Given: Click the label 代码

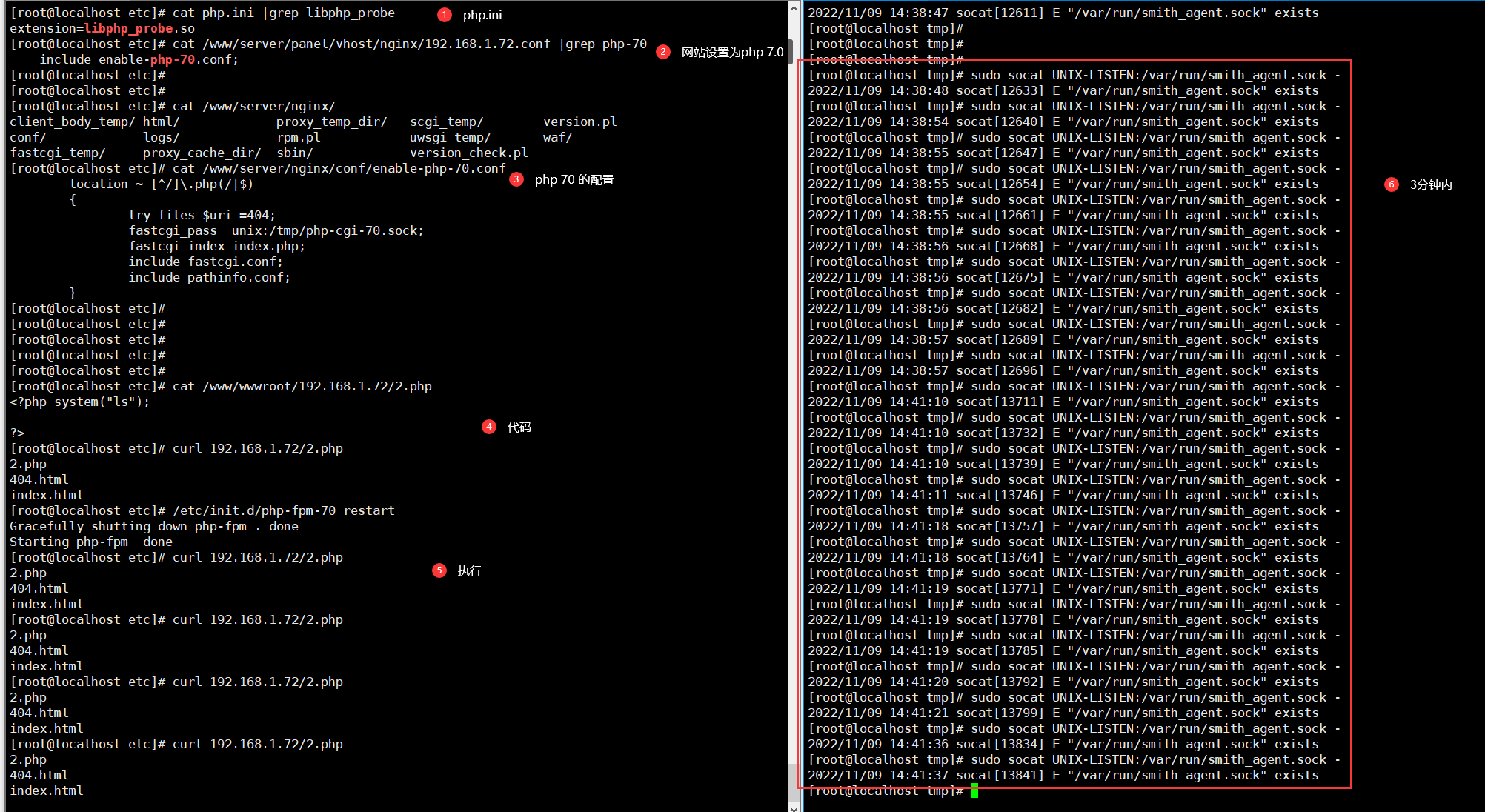Looking at the screenshot, I should pos(519,427).
